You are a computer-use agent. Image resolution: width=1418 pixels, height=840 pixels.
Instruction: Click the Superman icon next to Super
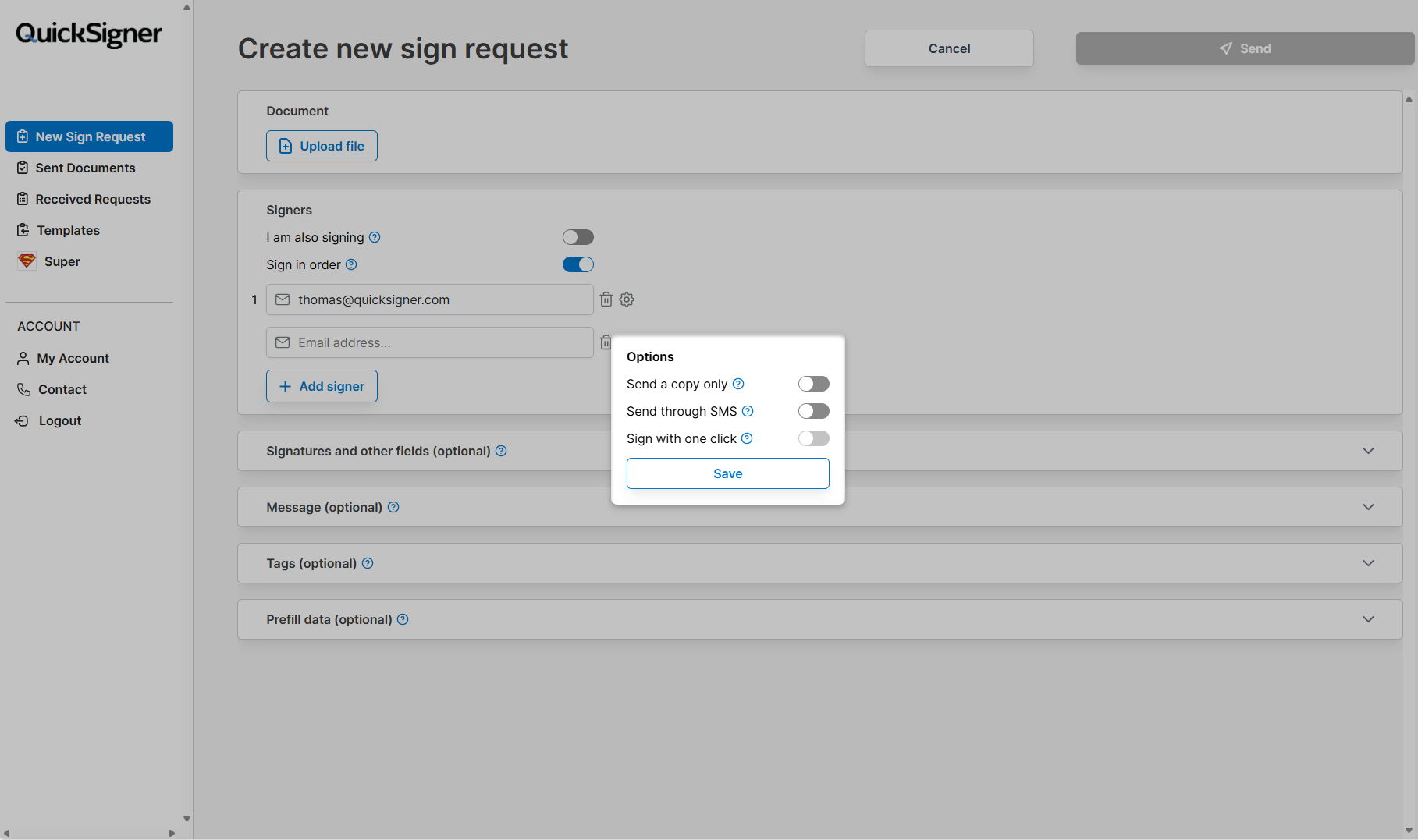[x=26, y=261]
